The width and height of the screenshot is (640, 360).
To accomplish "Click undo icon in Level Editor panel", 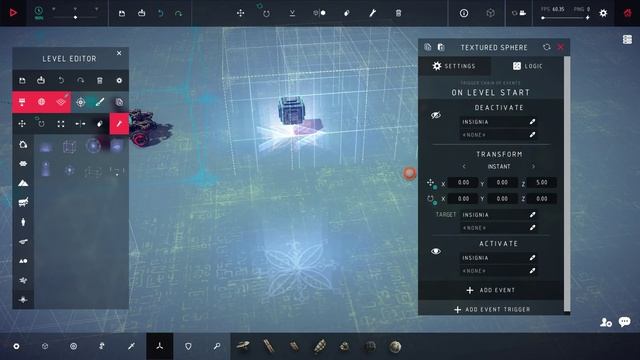I will pyautogui.click(x=61, y=80).
